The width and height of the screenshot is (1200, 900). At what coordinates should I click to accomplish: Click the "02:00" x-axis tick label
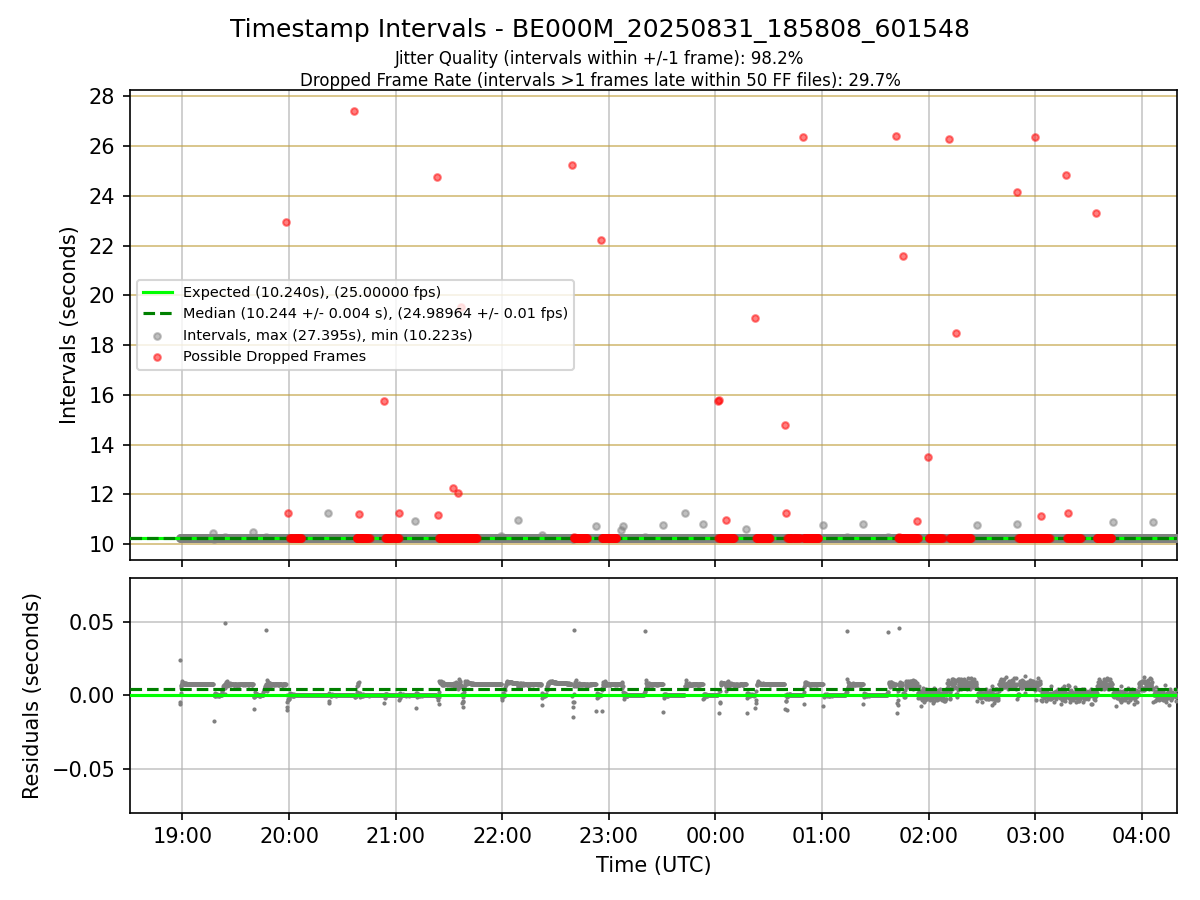tap(929, 836)
